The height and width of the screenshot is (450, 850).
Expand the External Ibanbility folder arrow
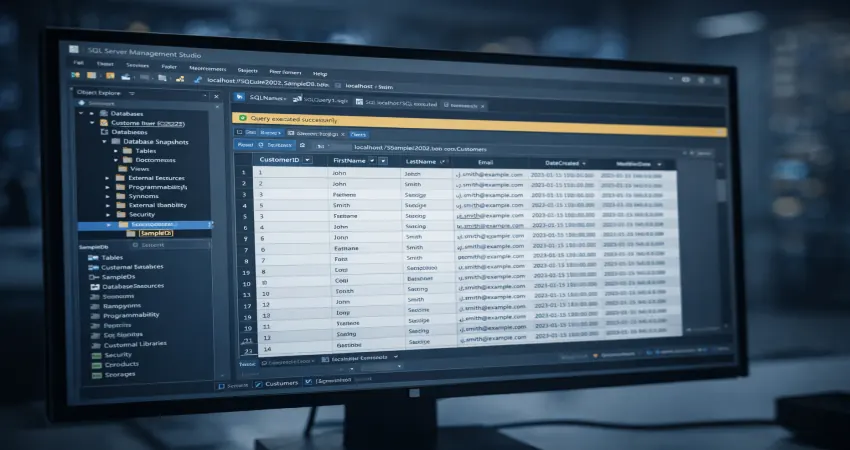click(x=107, y=205)
